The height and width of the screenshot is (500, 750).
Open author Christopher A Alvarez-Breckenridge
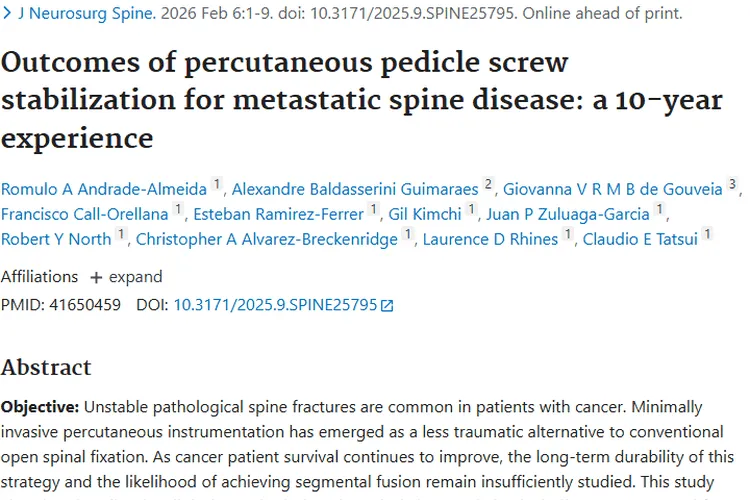(x=266, y=238)
